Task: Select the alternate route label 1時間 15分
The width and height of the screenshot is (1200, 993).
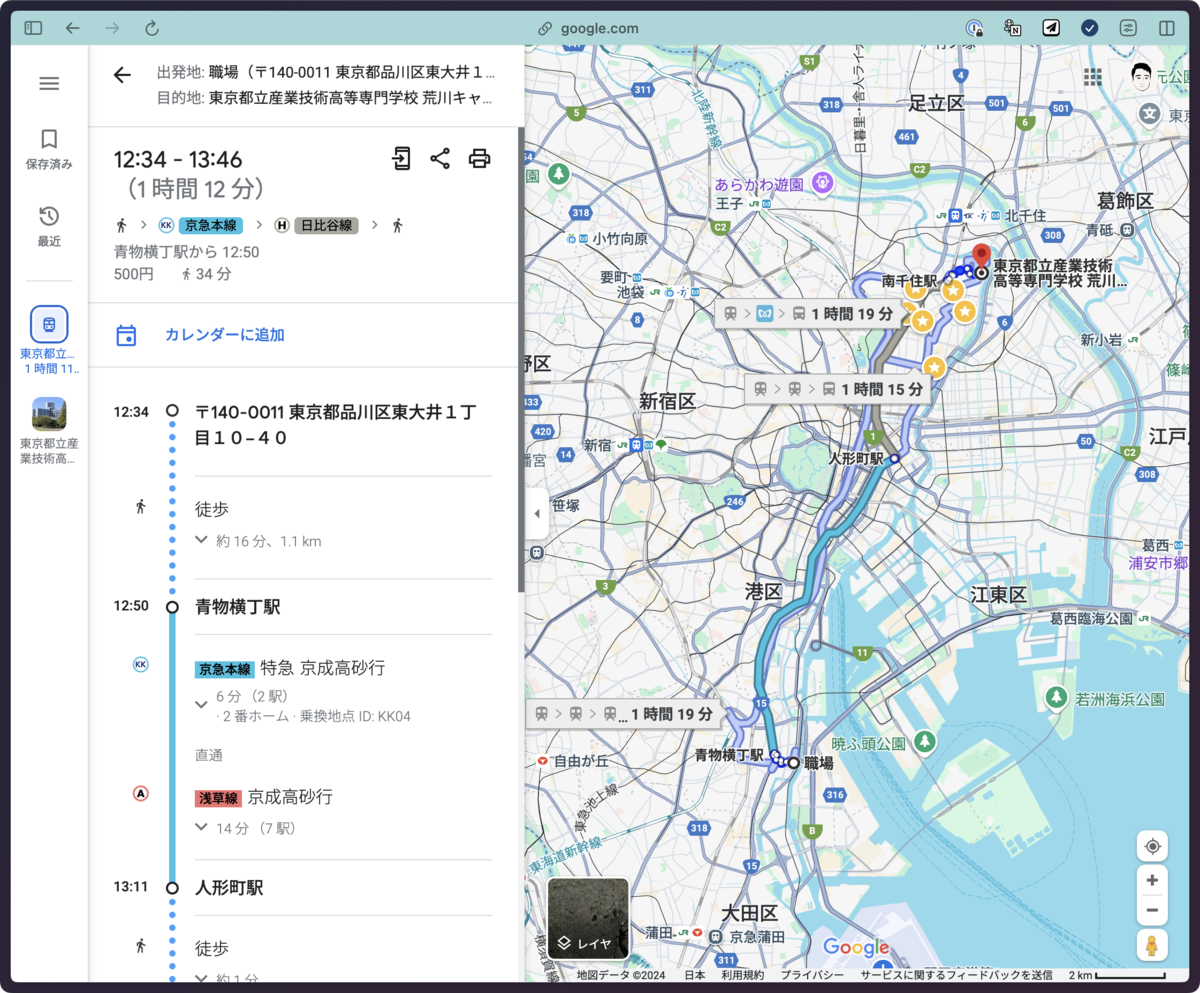Action: pyautogui.click(x=837, y=389)
